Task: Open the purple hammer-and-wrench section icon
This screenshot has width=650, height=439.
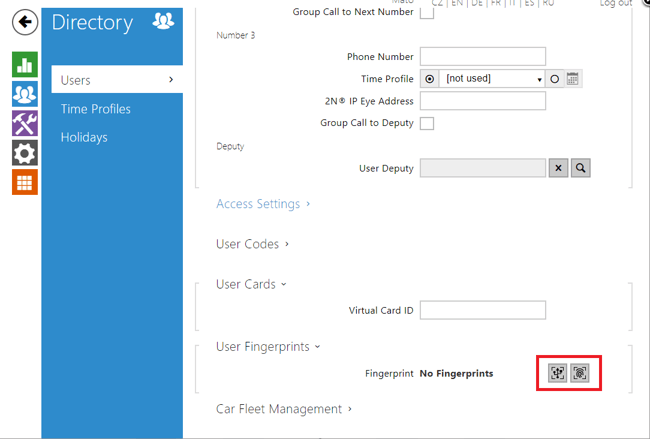Action: click(25, 123)
